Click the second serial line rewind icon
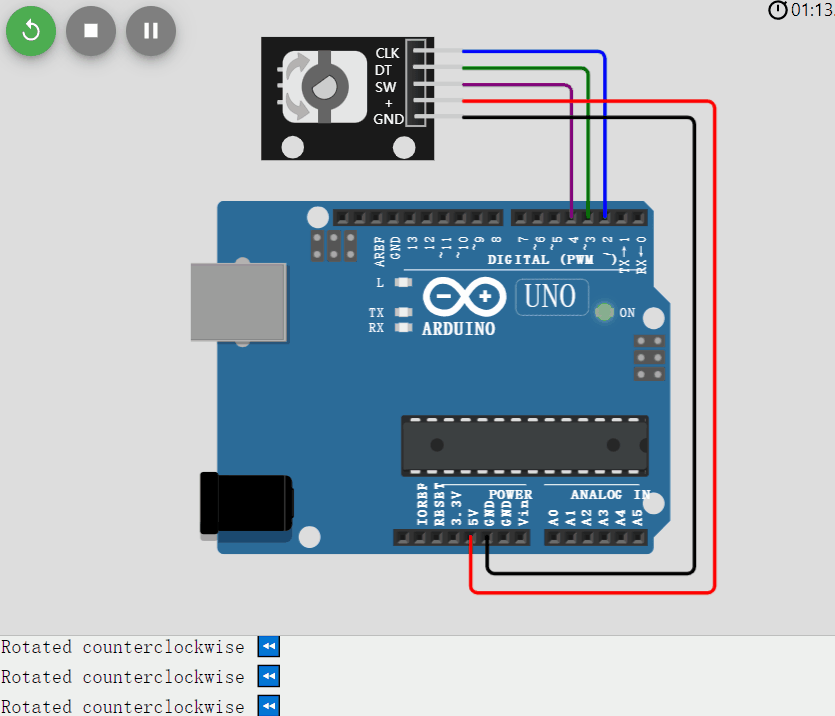This screenshot has height=716, width=835. (269, 676)
